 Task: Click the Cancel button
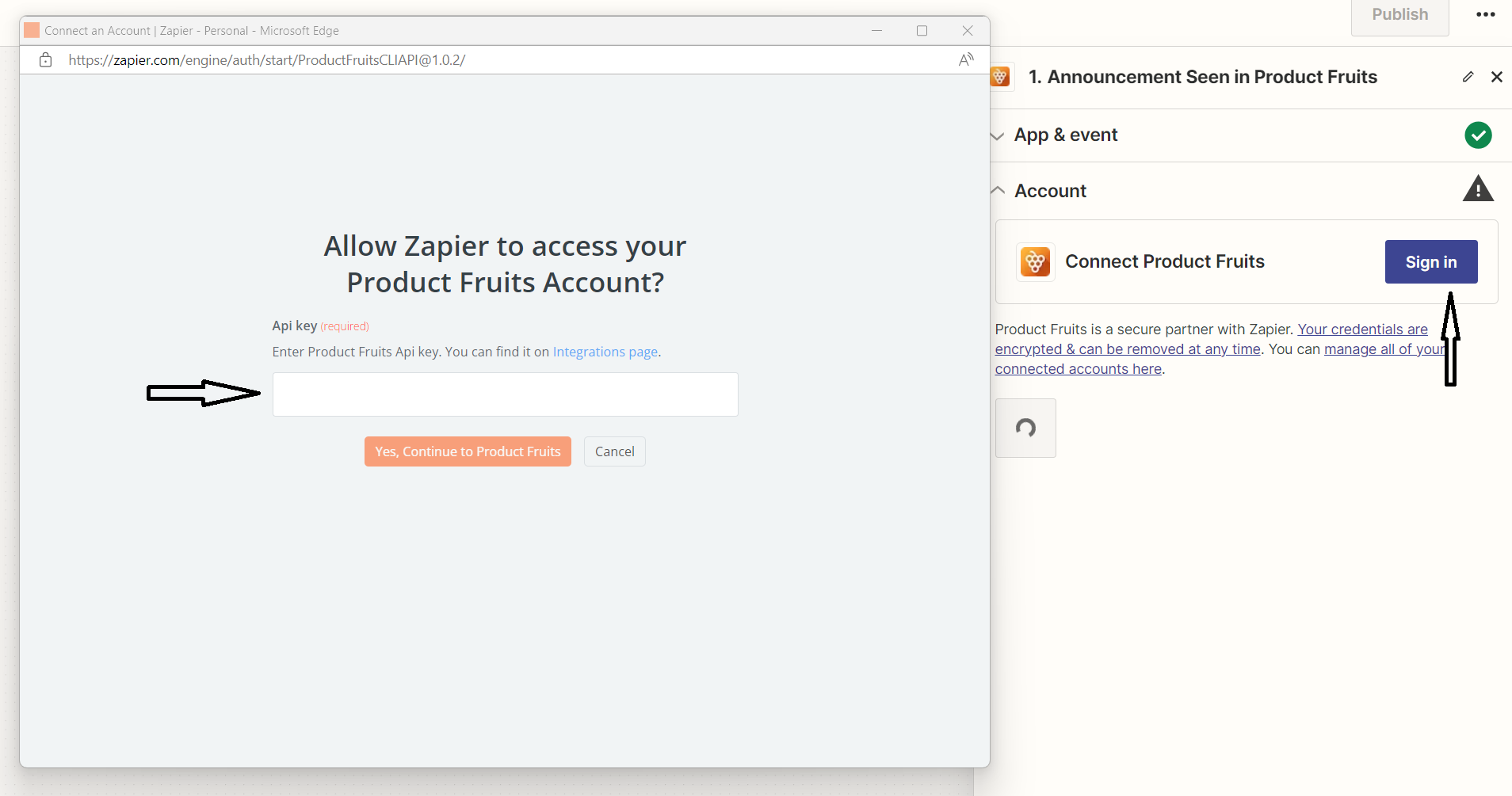click(x=614, y=451)
